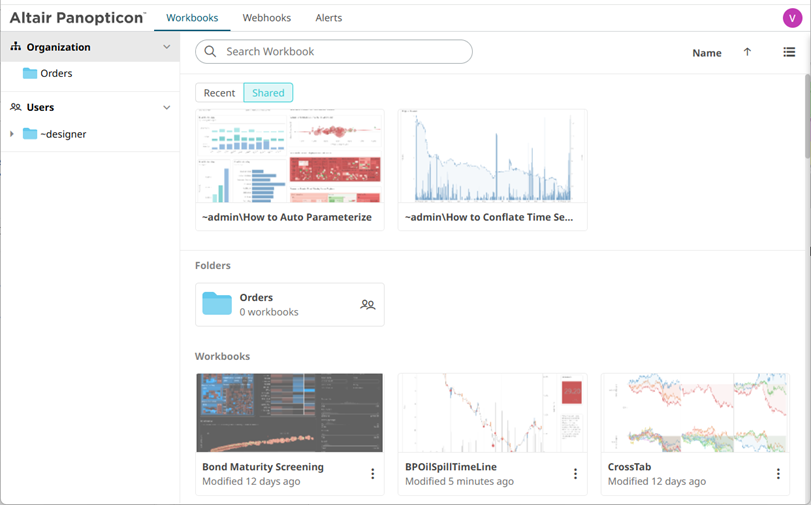
Task: Click the vertical scrollbar
Action: pos(807,116)
